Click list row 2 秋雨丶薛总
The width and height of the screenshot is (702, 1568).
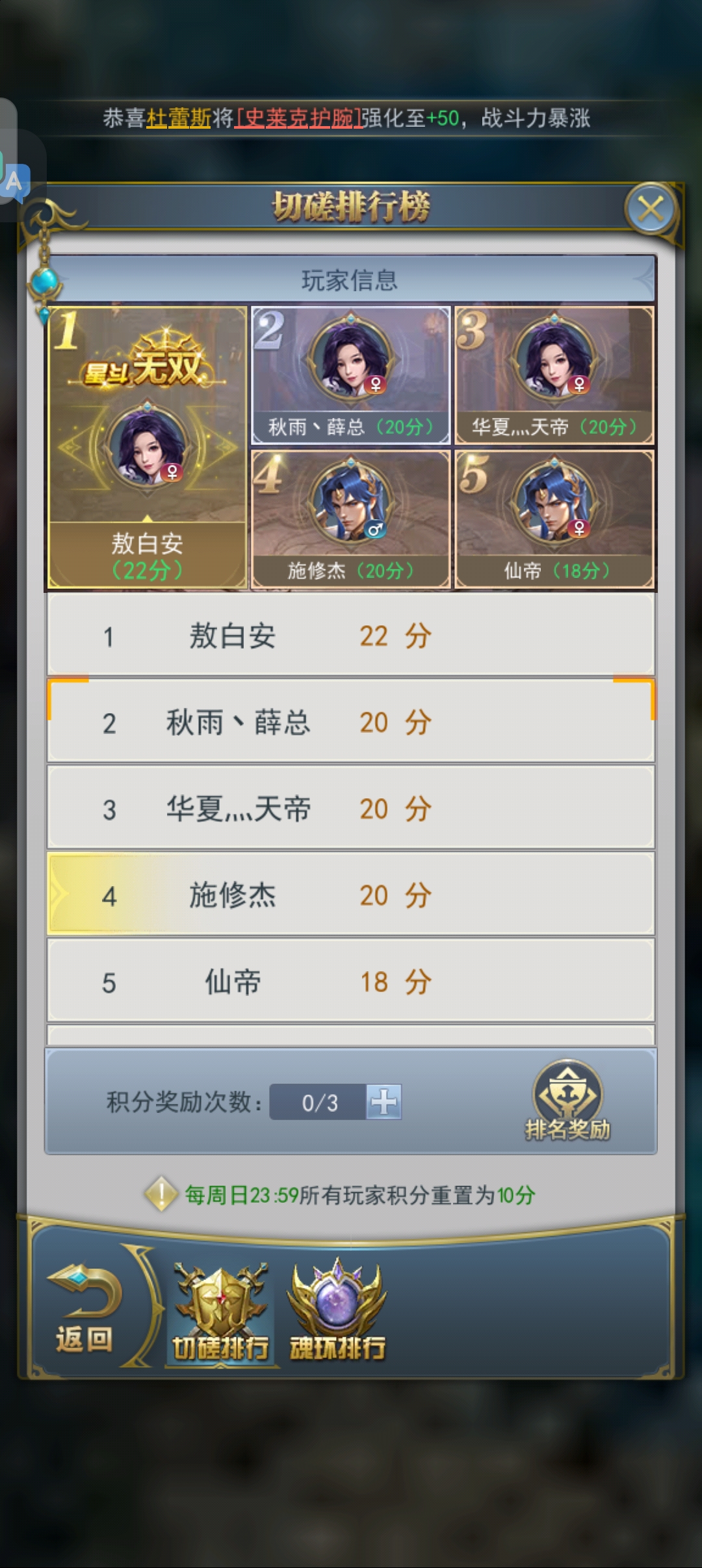pos(351,722)
